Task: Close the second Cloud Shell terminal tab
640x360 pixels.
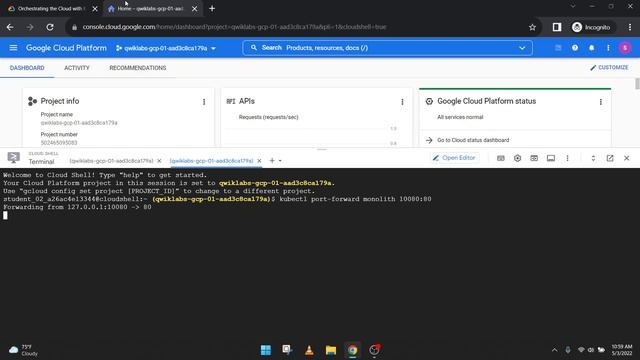Action: point(259,161)
